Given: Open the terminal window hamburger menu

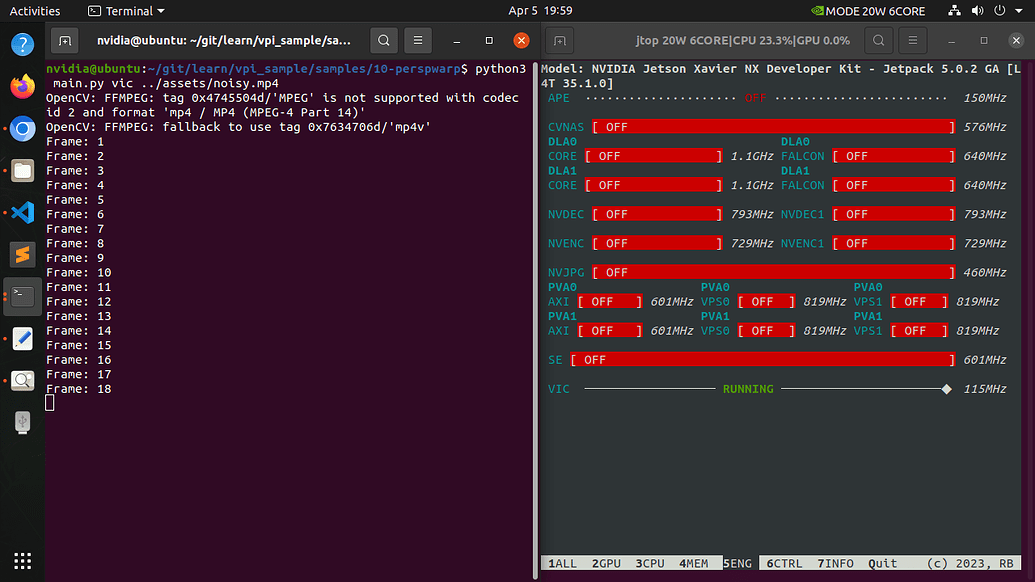Looking at the screenshot, I should click(x=417, y=40).
